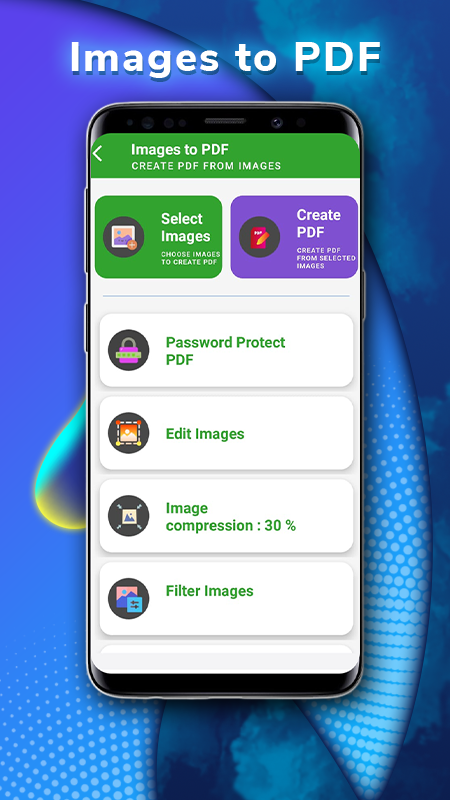Click the CHOOSE IMAGES TO CREATE PDF caption

(x=191, y=258)
